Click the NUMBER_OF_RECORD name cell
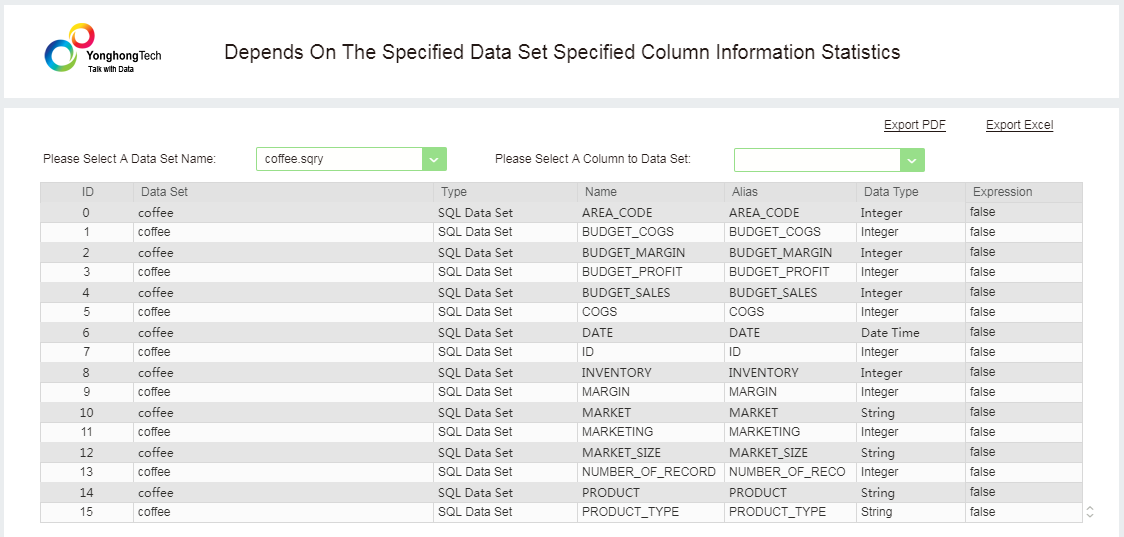This screenshot has height=537, width=1124. pyautogui.click(x=648, y=472)
